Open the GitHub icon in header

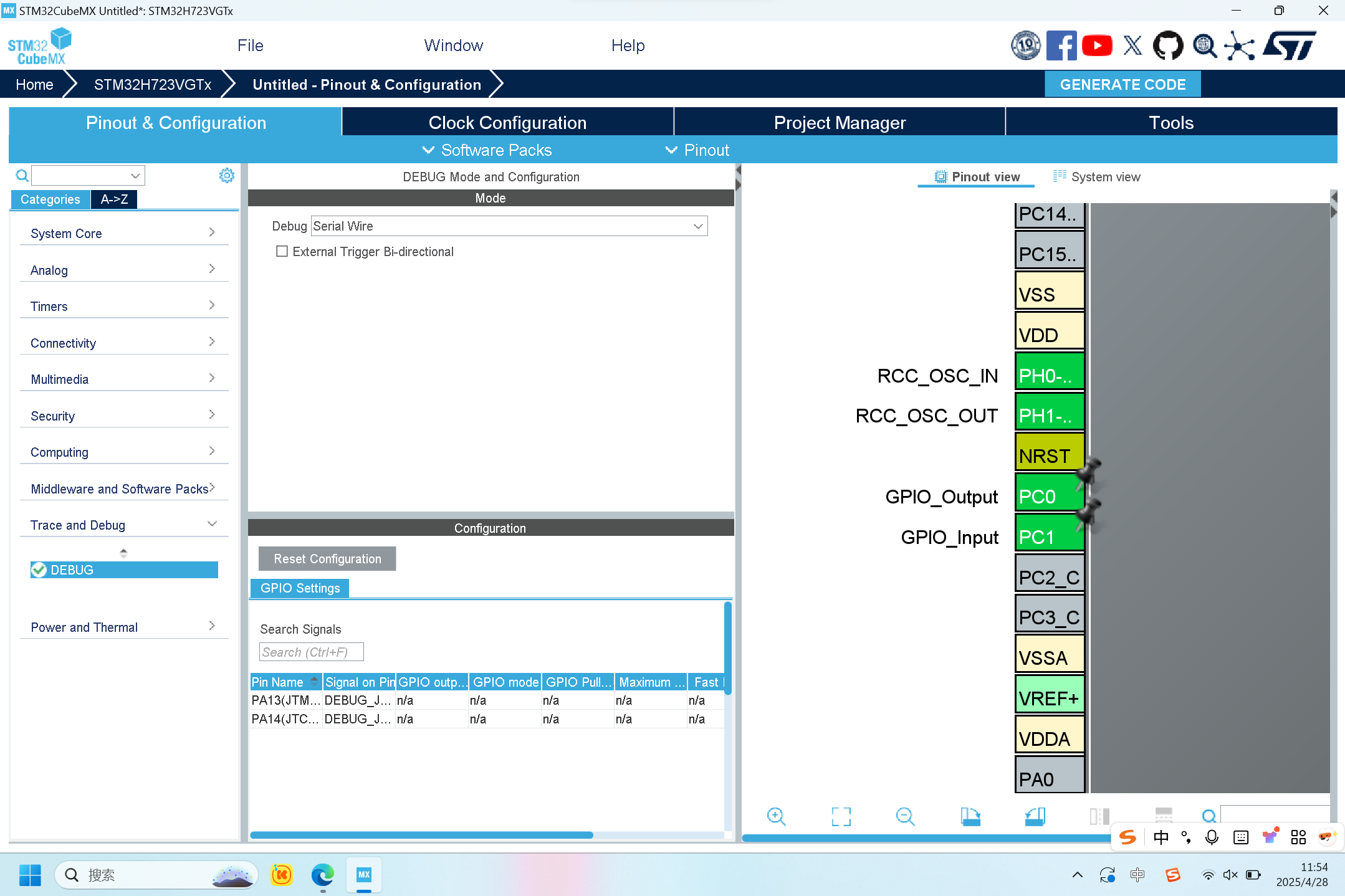pos(1167,45)
